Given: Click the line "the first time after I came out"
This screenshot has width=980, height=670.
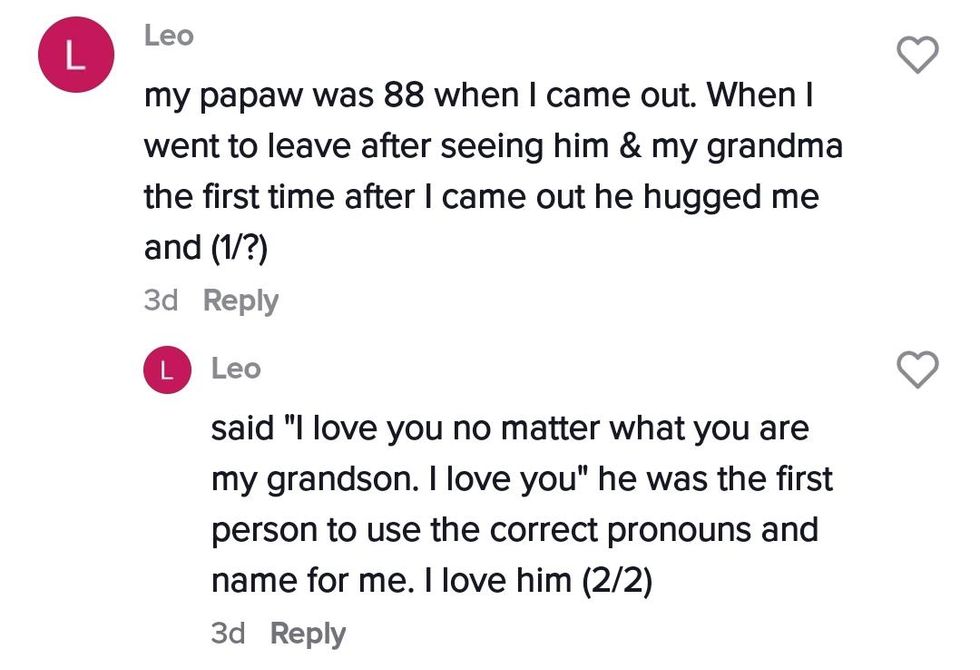Looking at the screenshot, I should coord(481,197).
